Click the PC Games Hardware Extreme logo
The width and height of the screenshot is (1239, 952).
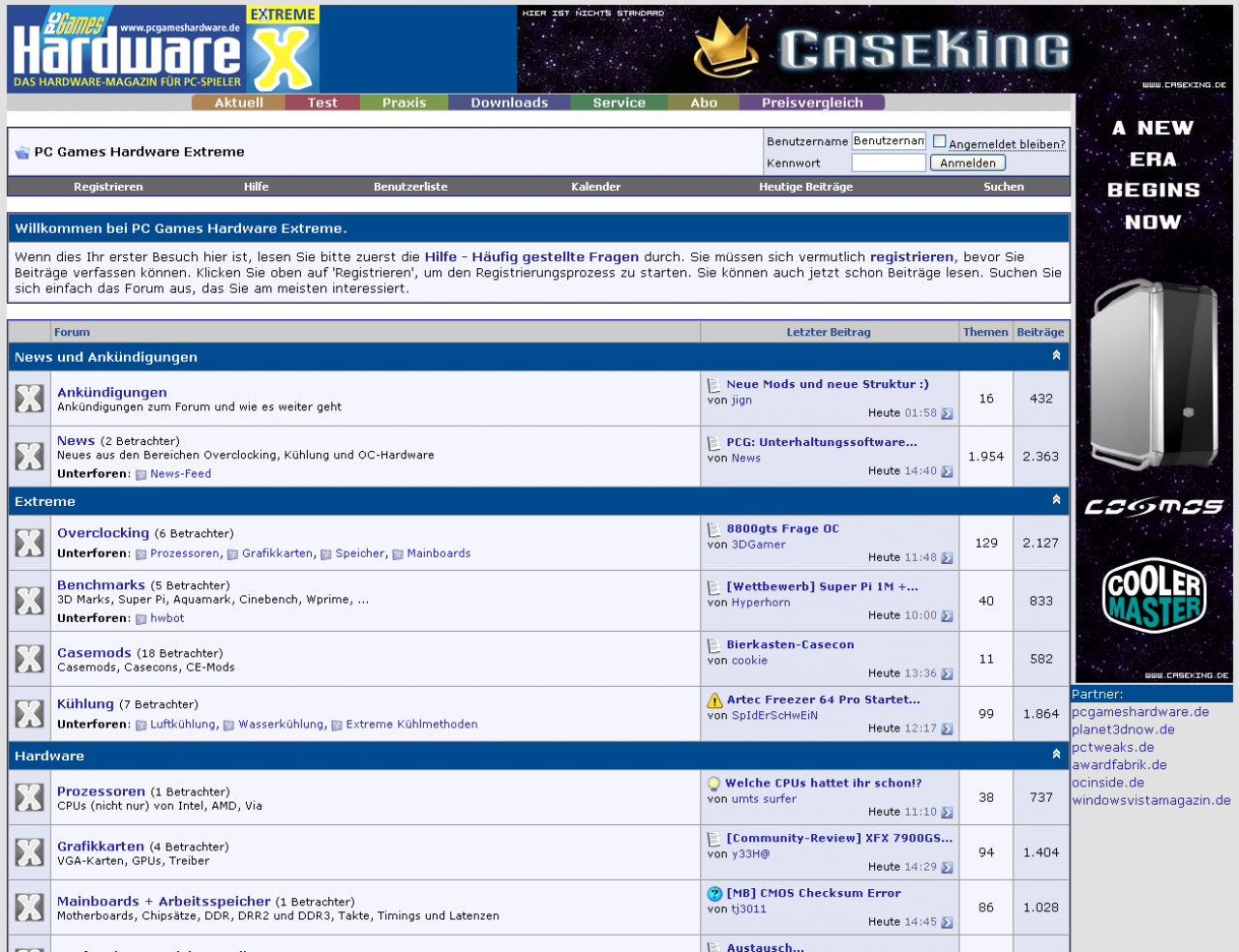[164, 49]
